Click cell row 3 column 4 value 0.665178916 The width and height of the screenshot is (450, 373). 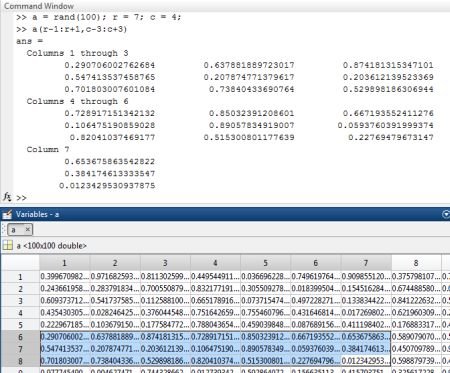pyautogui.click(x=215, y=301)
